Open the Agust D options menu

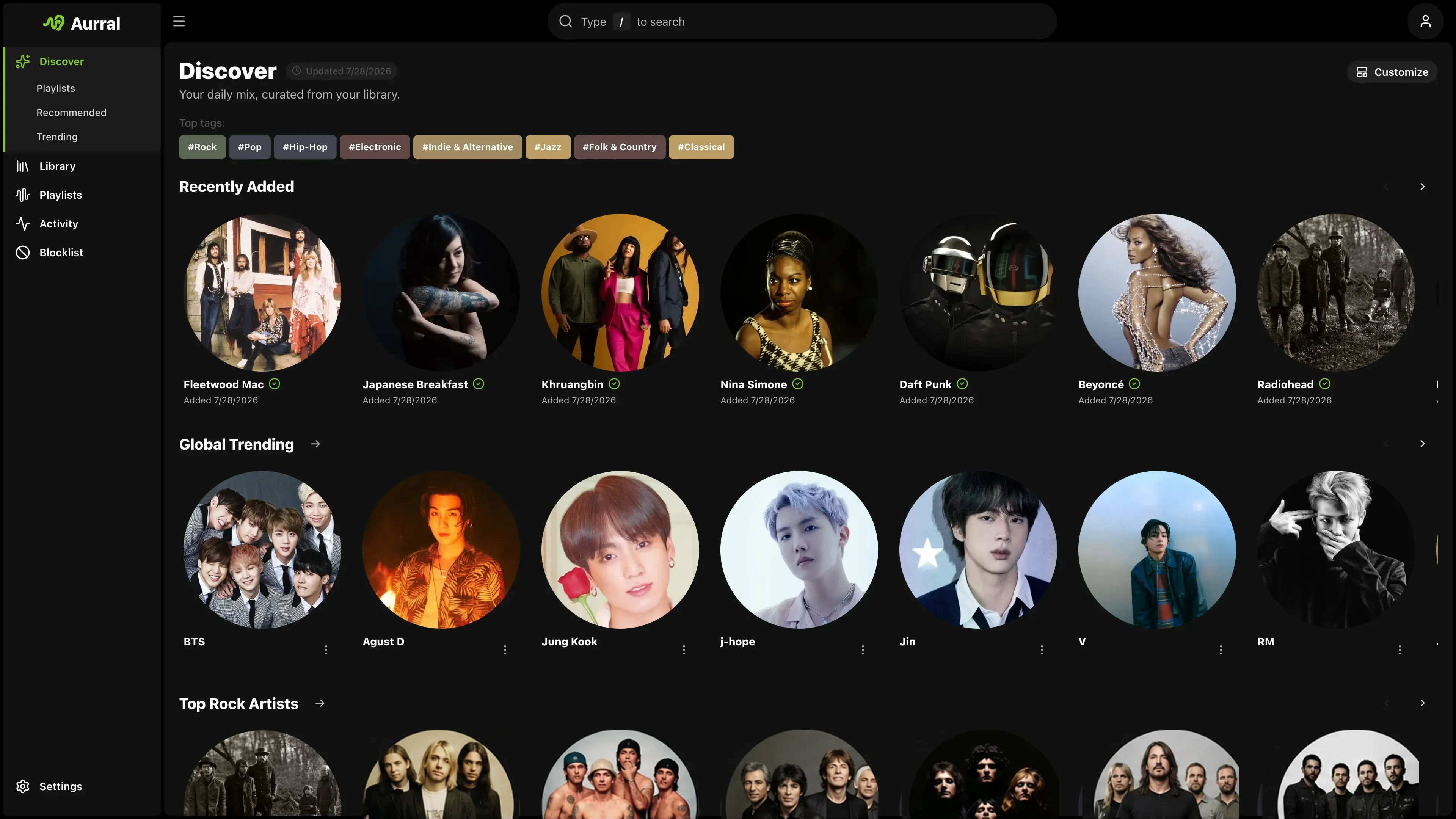pos(505,650)
